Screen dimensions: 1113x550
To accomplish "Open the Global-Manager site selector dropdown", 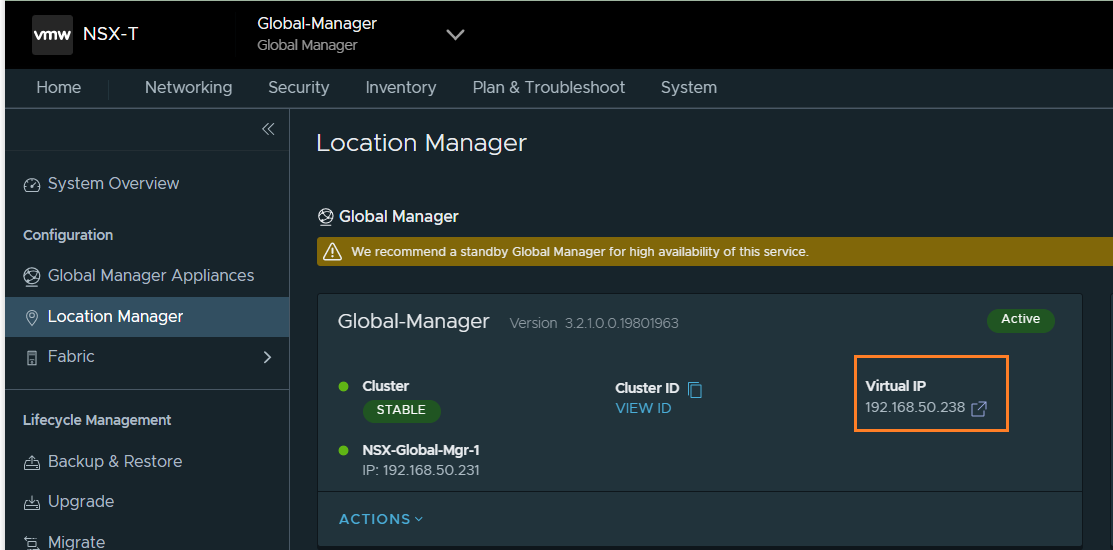I will (x=455, y=35).
